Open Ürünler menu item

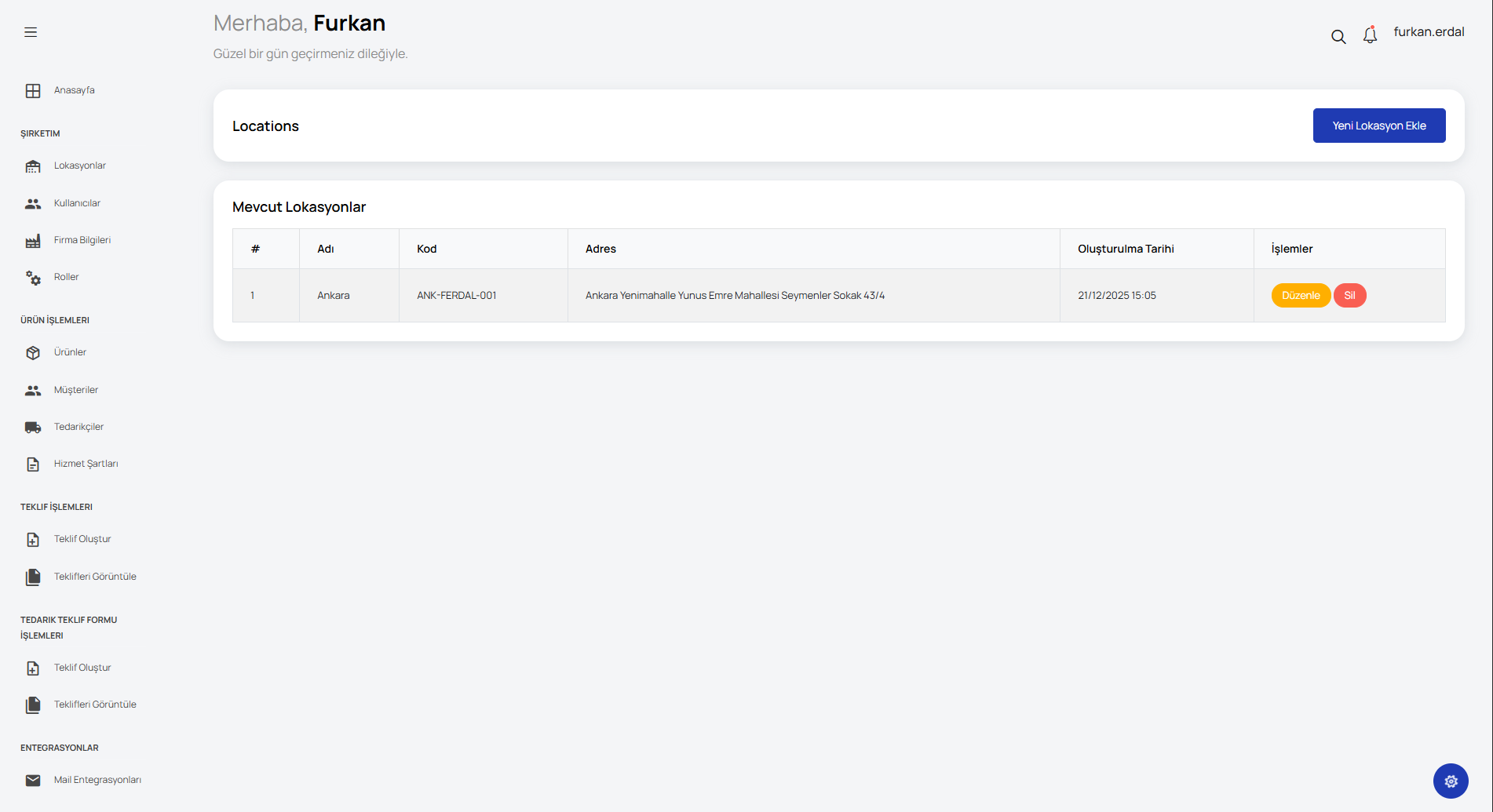(70, 352)
